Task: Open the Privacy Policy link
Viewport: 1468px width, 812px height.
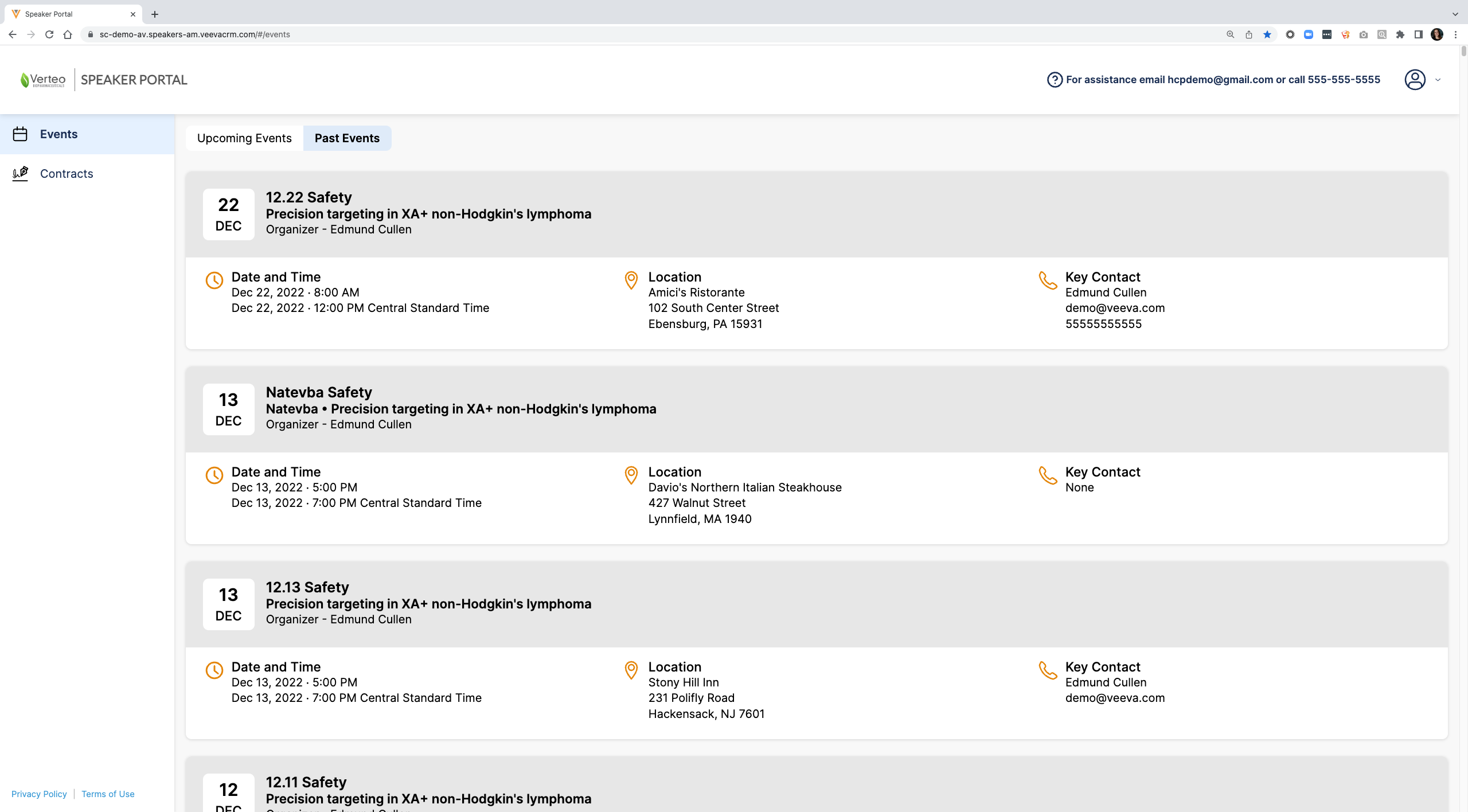Action: click(x=39, y=794)
